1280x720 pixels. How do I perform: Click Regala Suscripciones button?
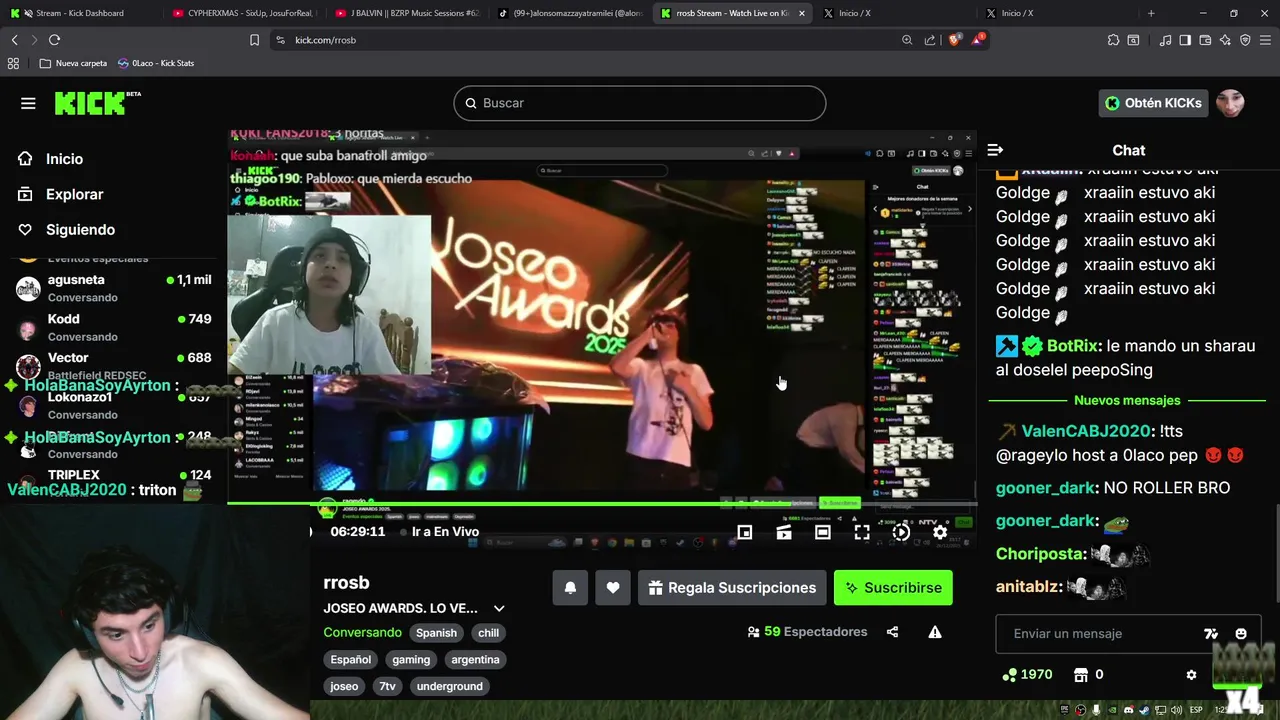click(x=732, y=588)
